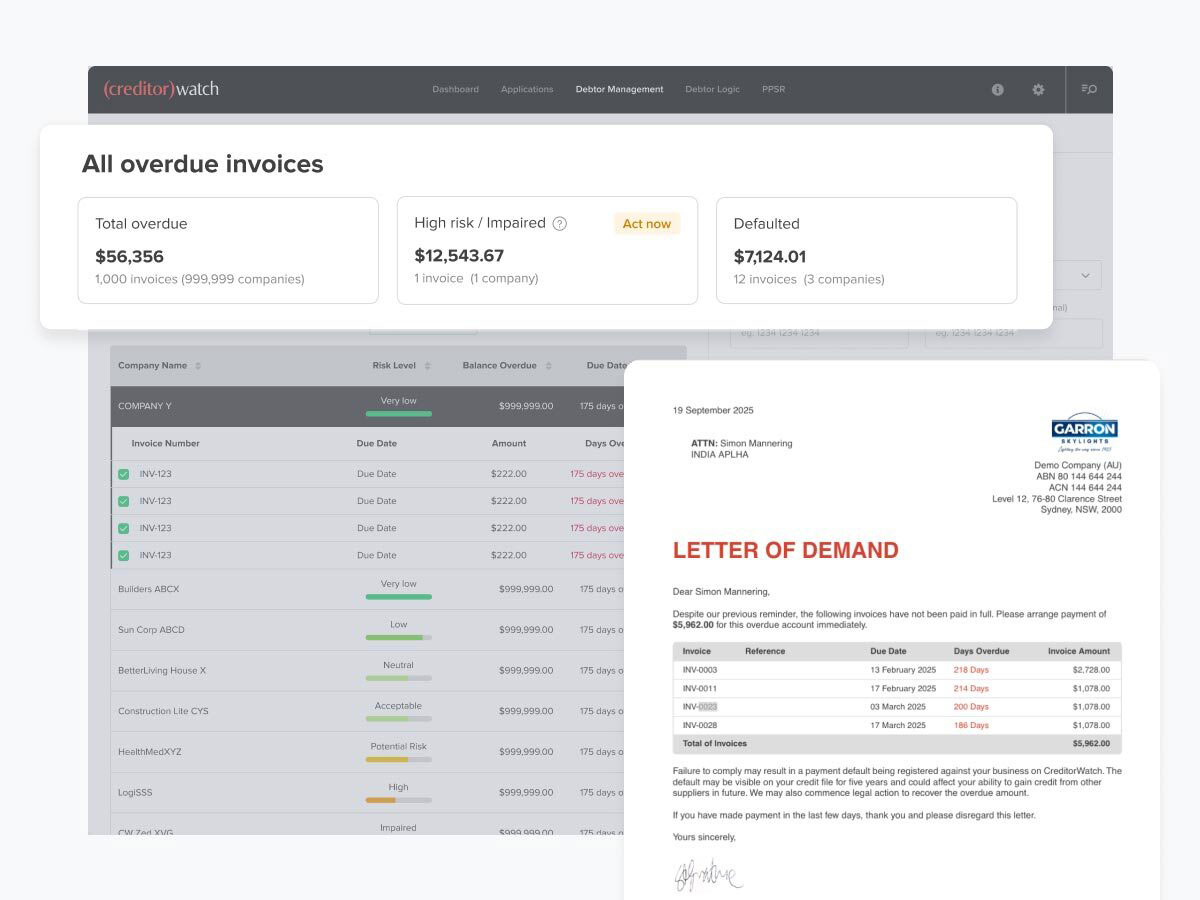Click help icon beside High risk / Impaired
Viewport: 1200px width, 900px height.
click(560, 224)
